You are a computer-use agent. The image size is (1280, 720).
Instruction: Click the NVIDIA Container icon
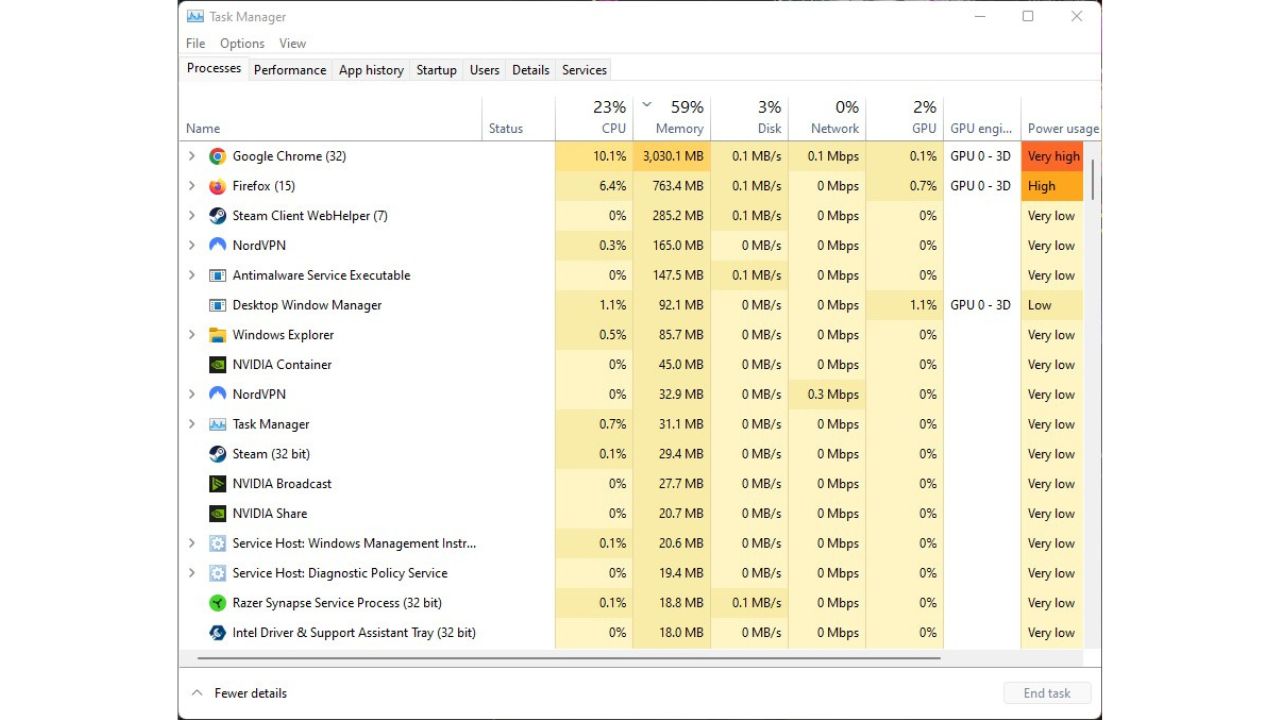[x=217, y=365]
